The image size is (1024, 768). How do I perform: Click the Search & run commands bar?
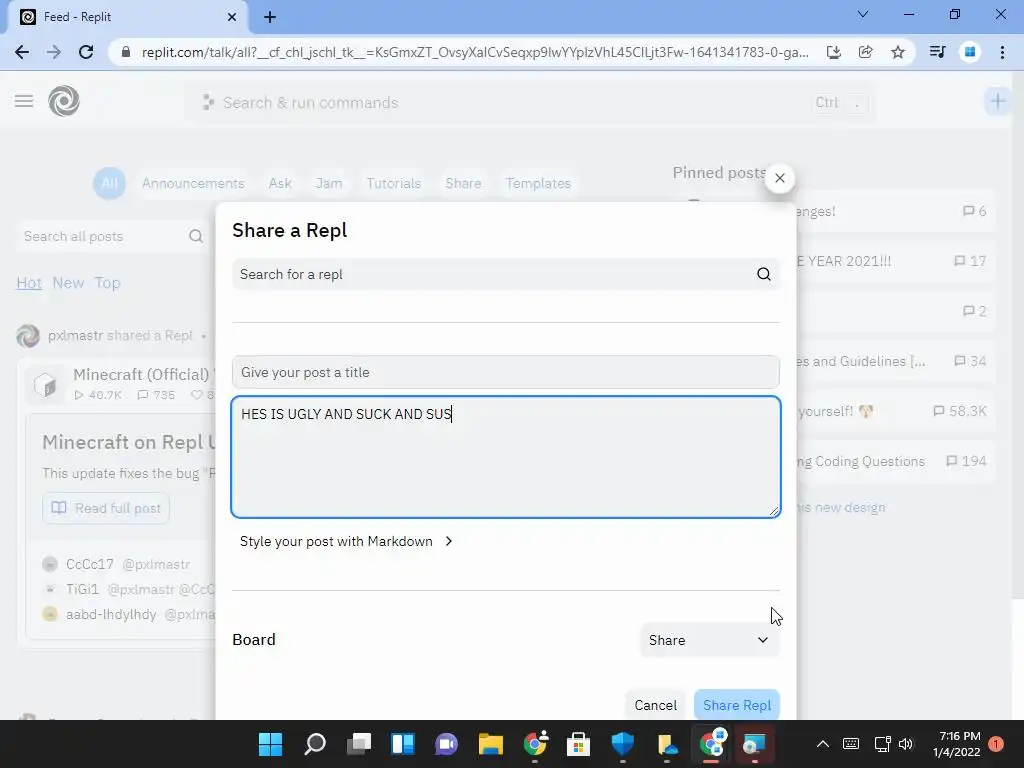pyautogui.click(x=529, y=103)
